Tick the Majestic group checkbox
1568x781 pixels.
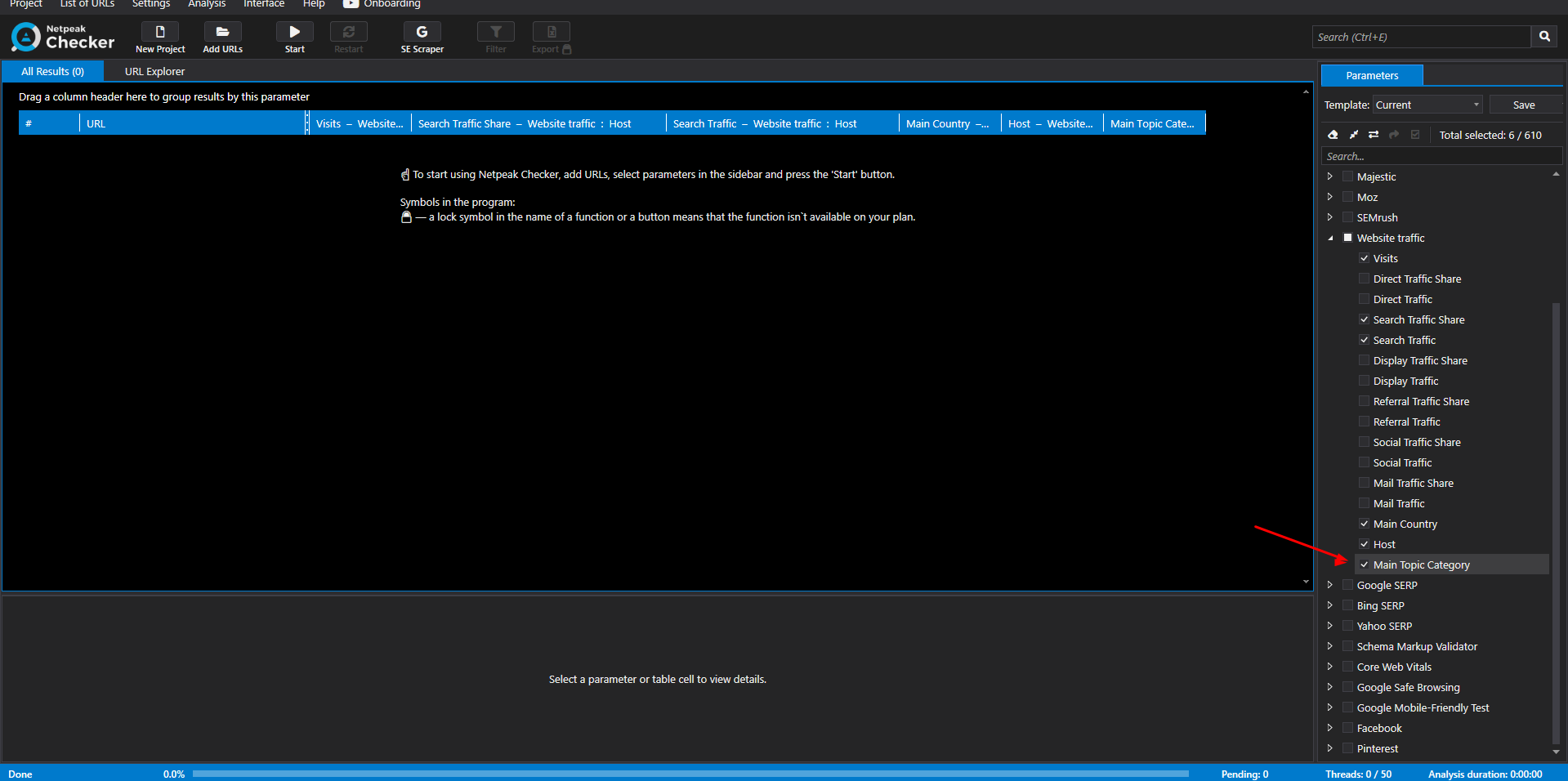point(1347,176)
